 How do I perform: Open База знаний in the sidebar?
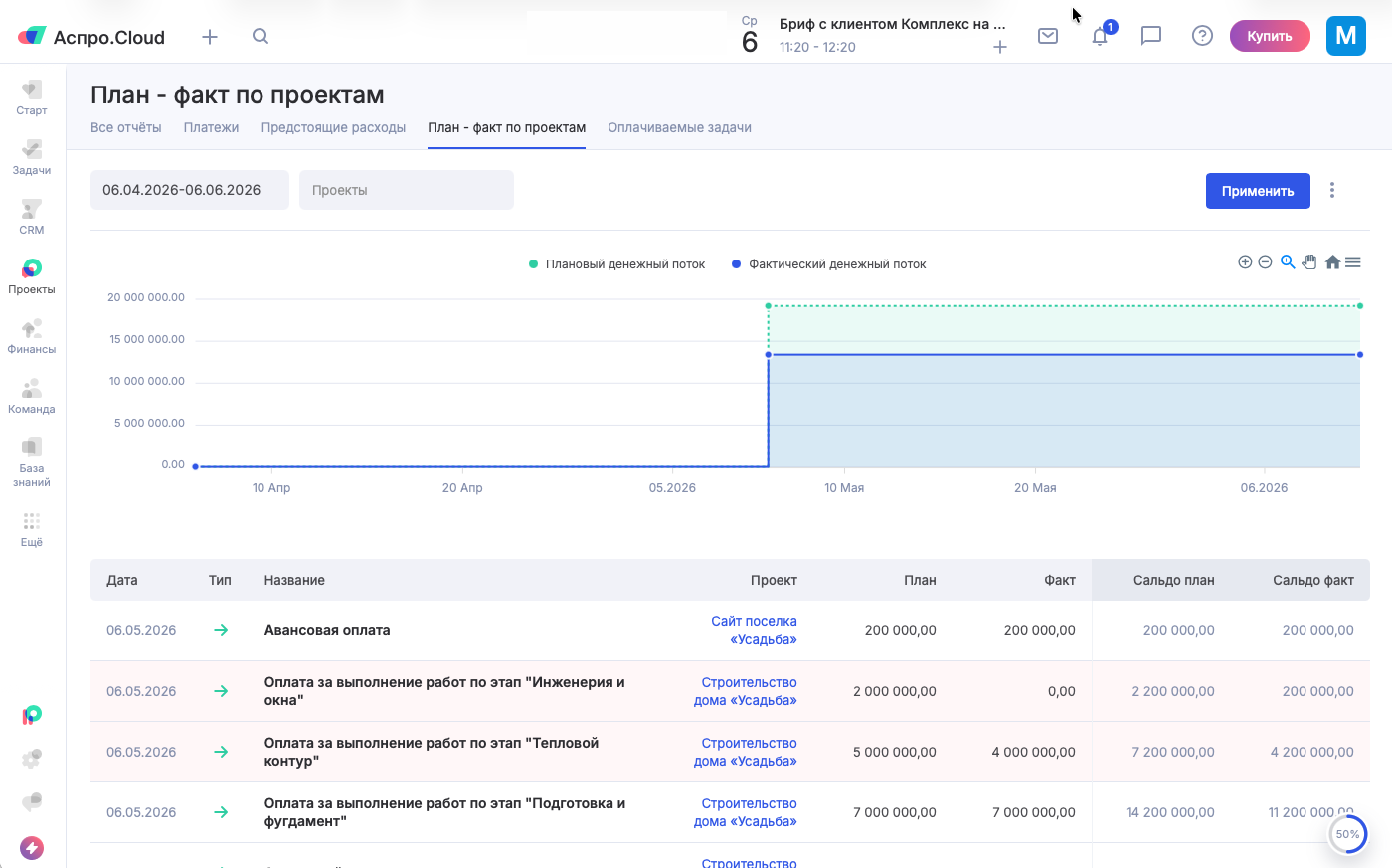[x=32, y=462]
